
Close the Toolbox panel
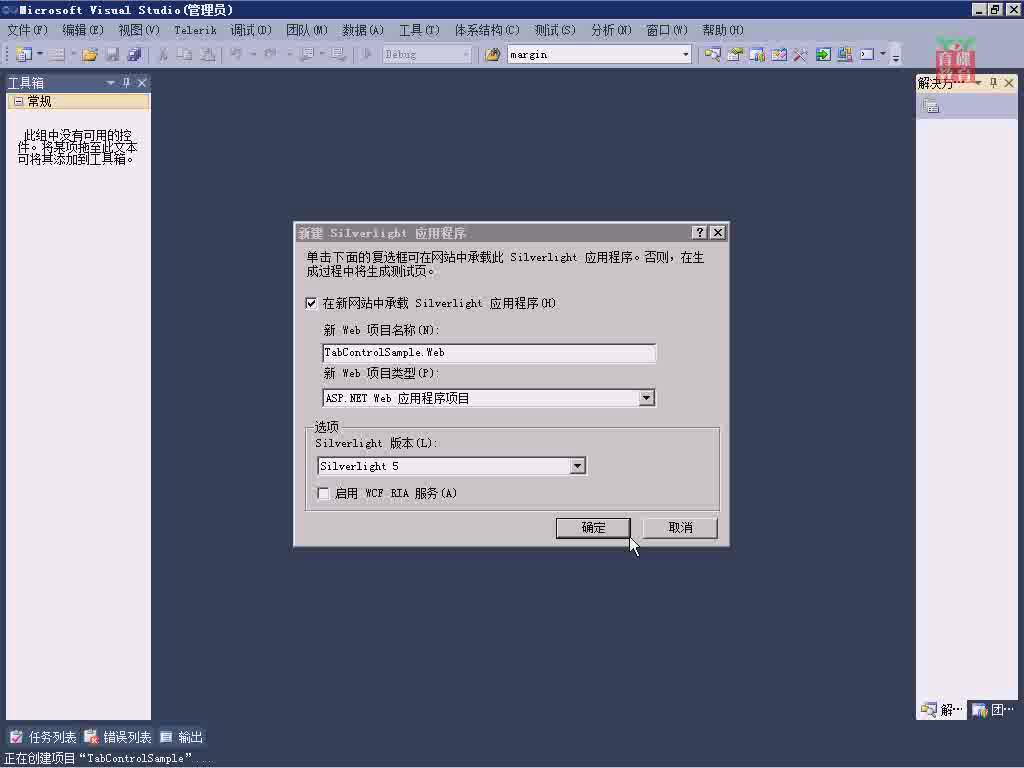[142, 82]
